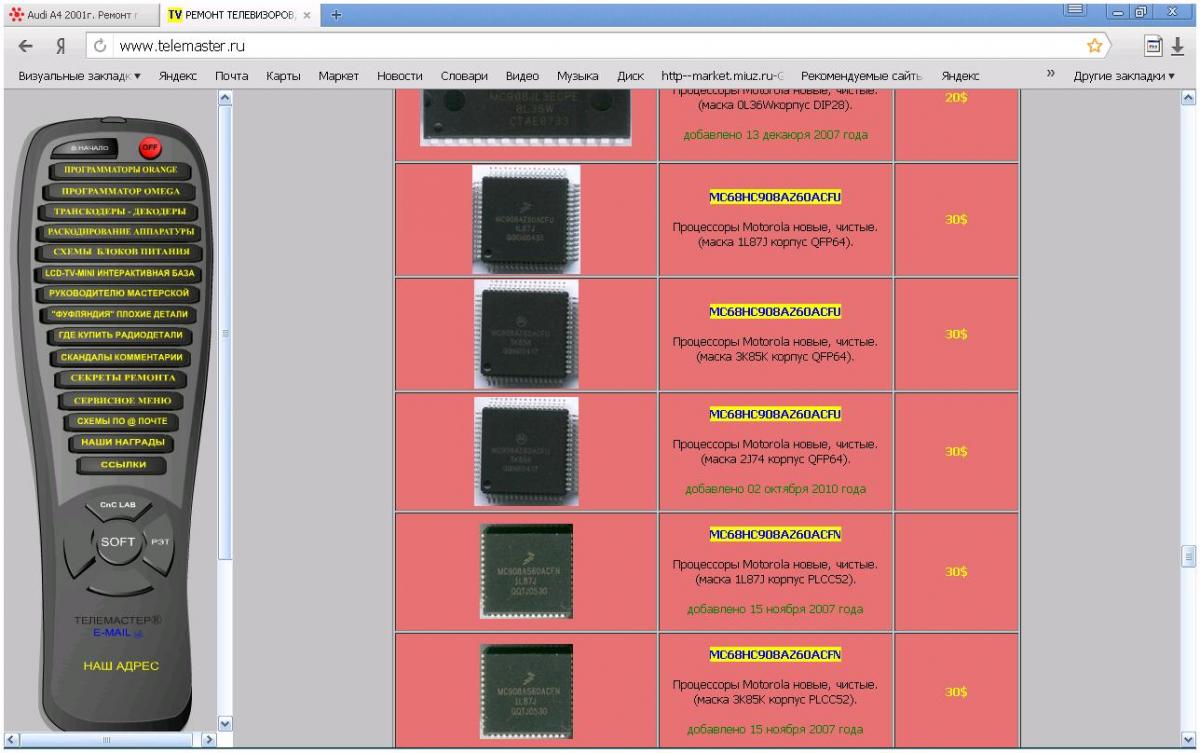Open MC68HC908AZ60ACFU link with mask 2J74
Viewport: 1200px width, 753px height.
pyautogui.click(x=775, y=414)
